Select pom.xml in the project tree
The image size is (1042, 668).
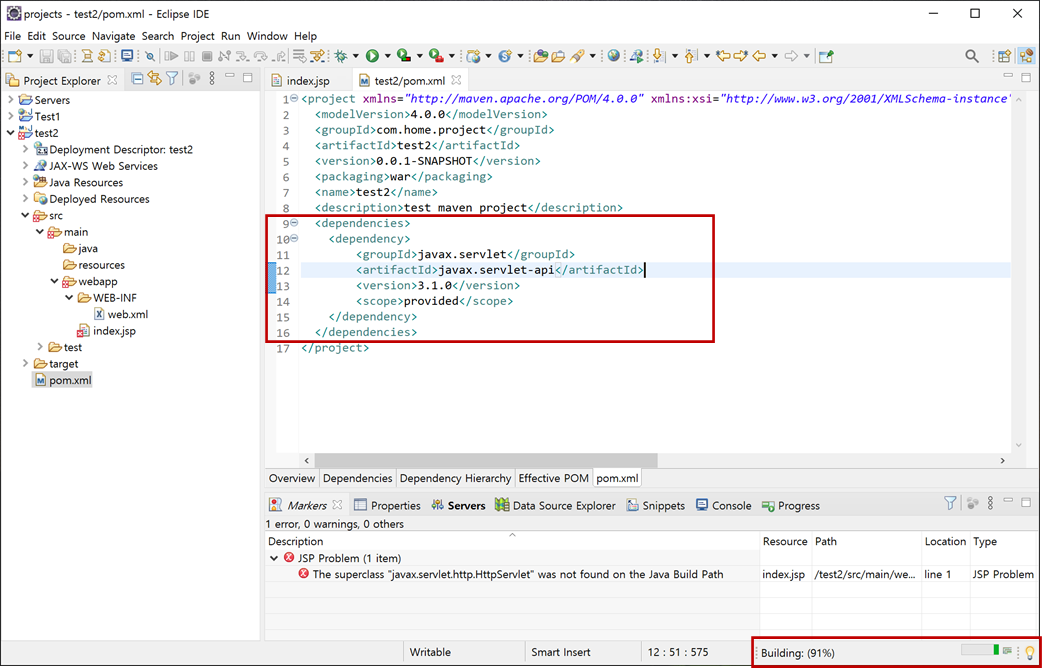click(x=63, y=380)
